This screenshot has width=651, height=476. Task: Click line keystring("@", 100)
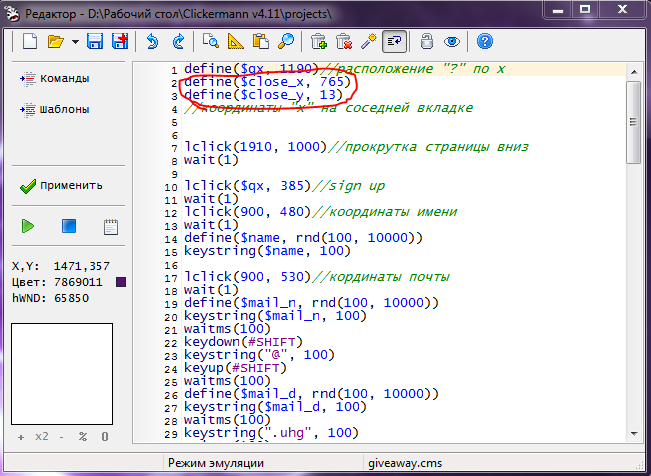(259, 355)
